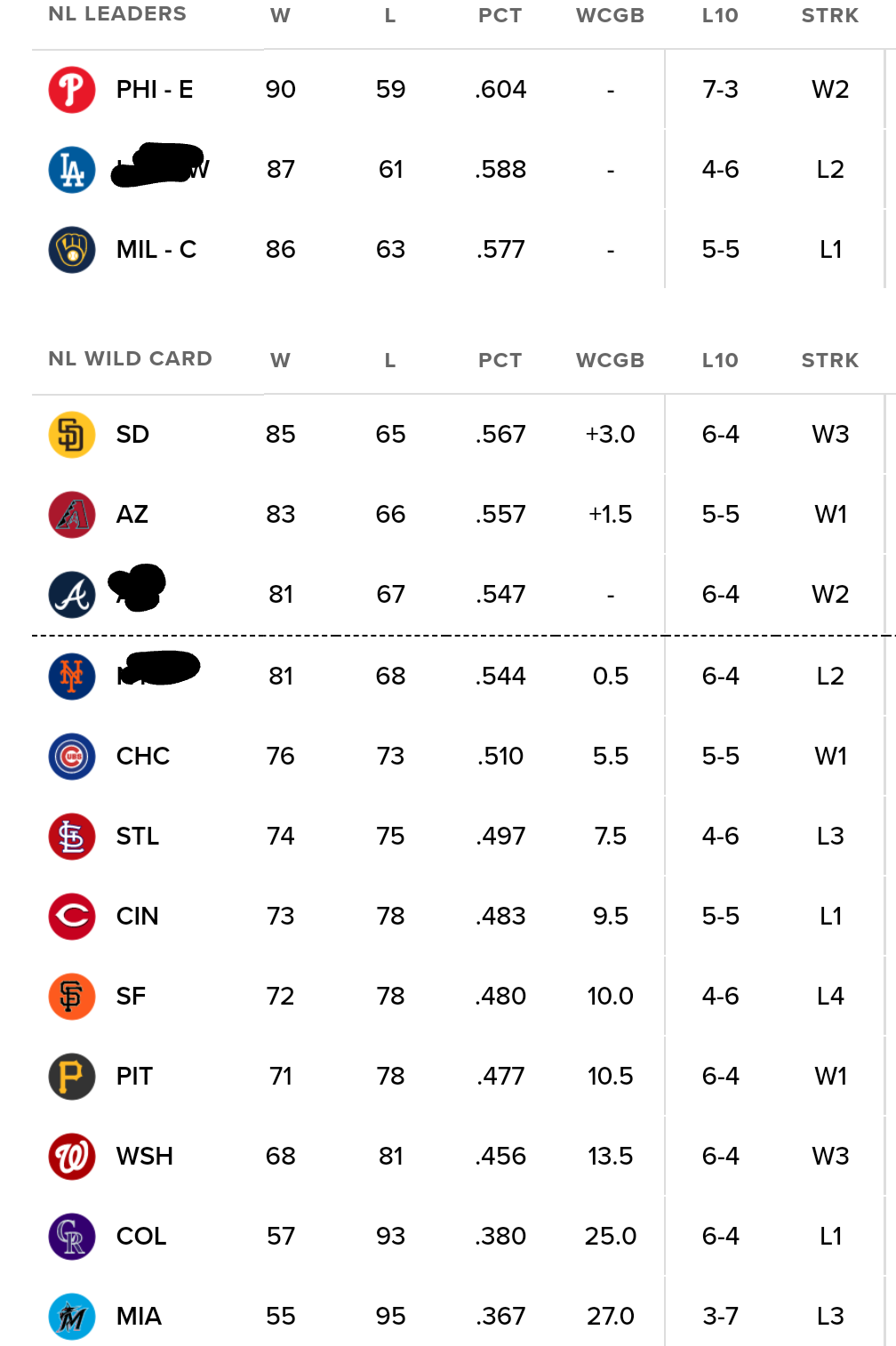The height and width of the screenshot is (1346, 896).
Task: Click the Cubs team logo
Action: click(x=72, y=757)
